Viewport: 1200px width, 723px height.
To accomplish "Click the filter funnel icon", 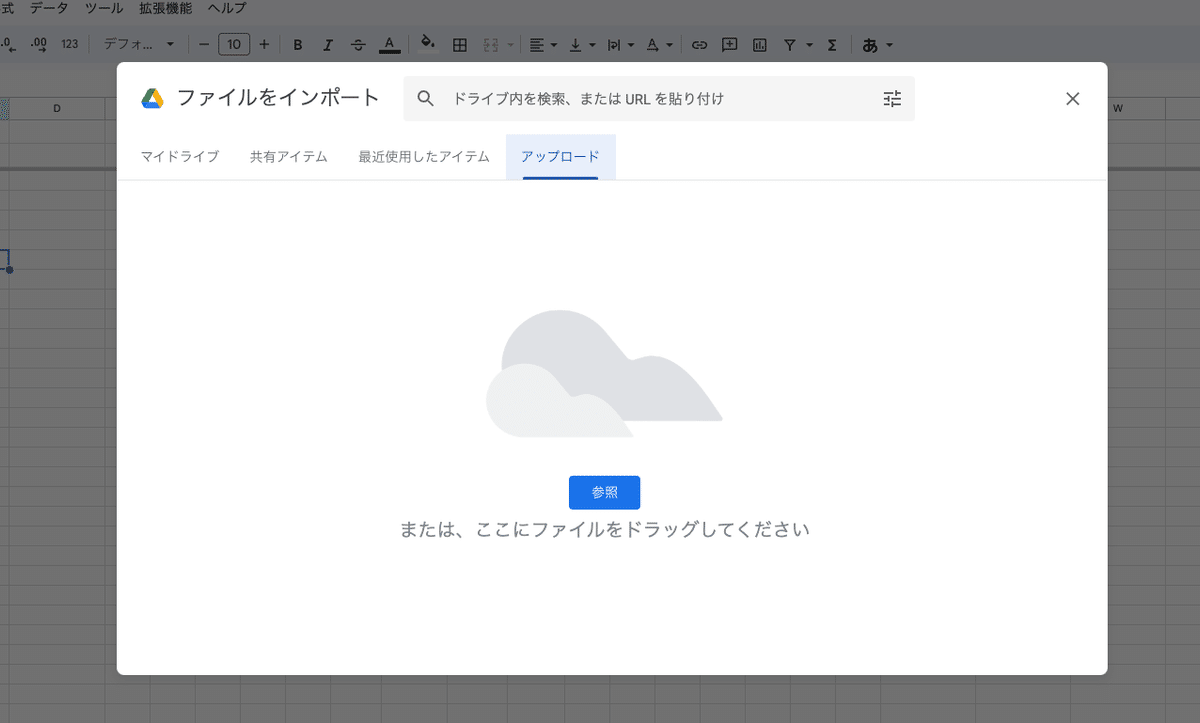I will 790,44.
